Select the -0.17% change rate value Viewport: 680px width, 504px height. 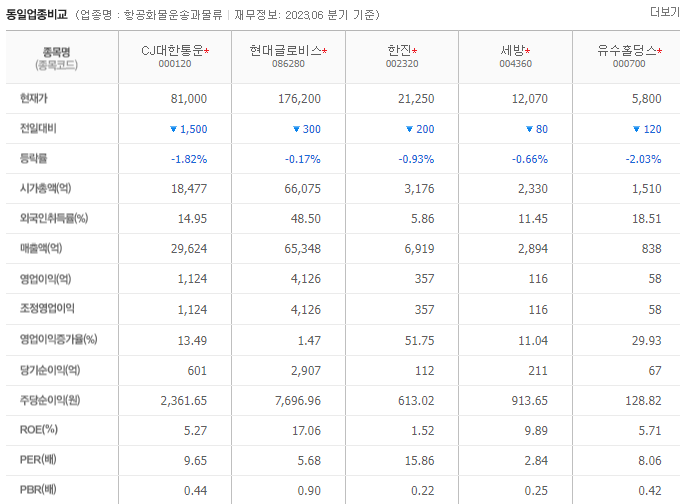pos(302,159)
